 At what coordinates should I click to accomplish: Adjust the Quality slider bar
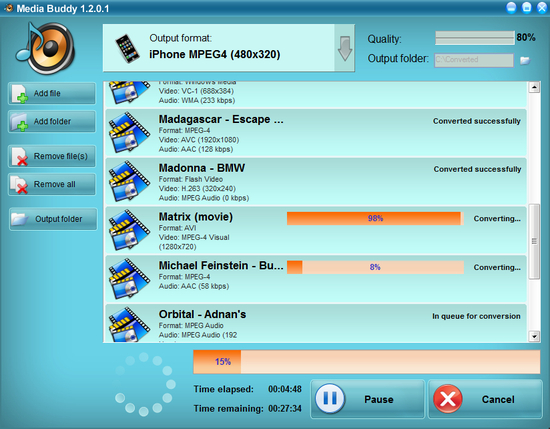click(x=475, y=38)
